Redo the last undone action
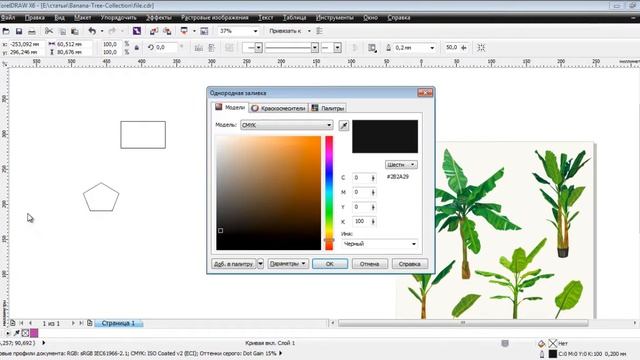The width and height of the screenshot is (640, 360). coord(112,31)
